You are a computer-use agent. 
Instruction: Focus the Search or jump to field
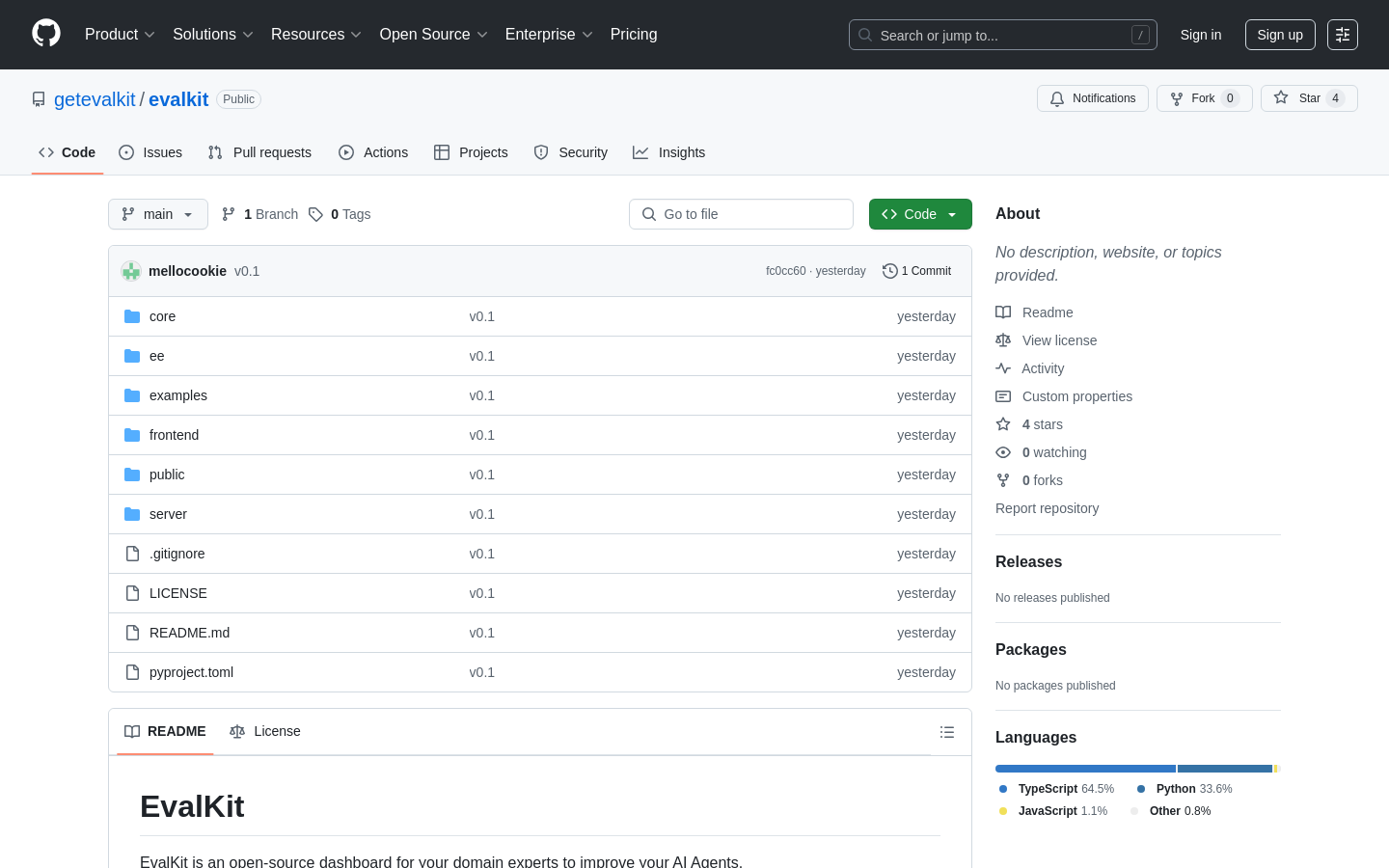tap(1003, 35)
